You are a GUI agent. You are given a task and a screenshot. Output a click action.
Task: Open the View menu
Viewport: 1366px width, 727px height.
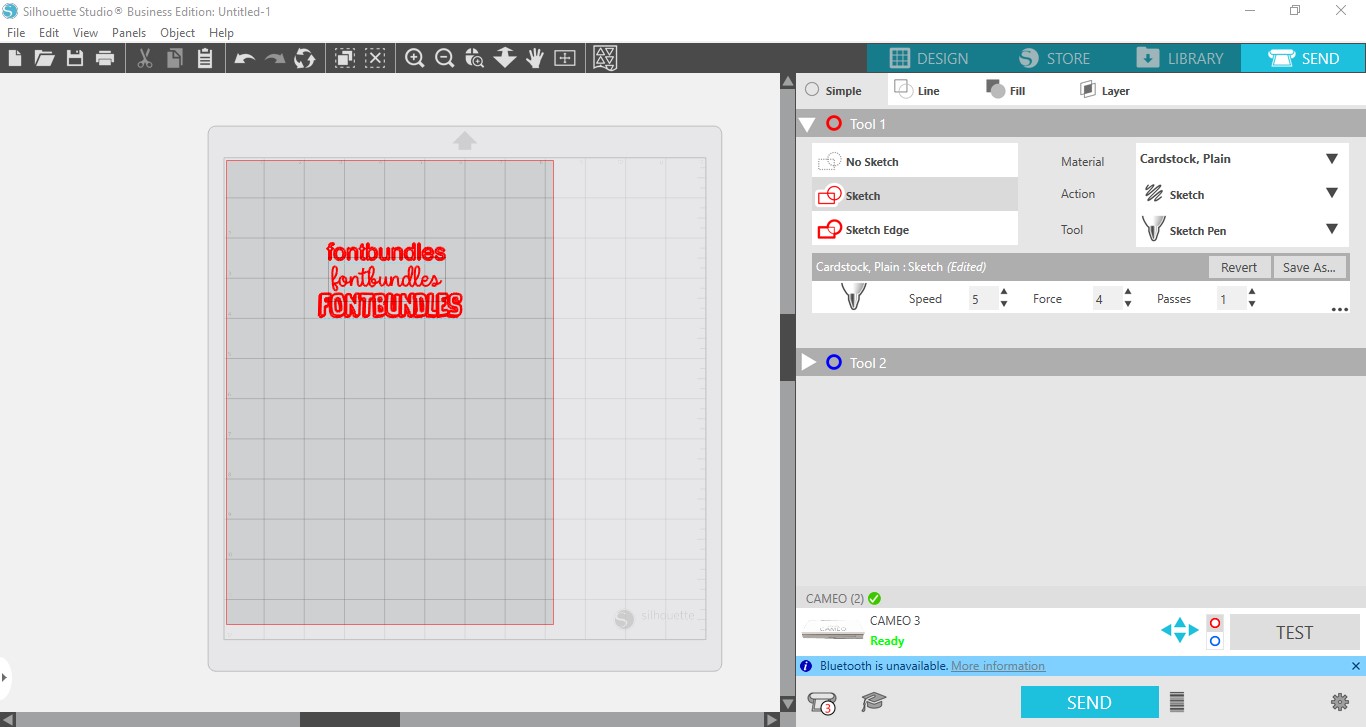click(85, 33)
